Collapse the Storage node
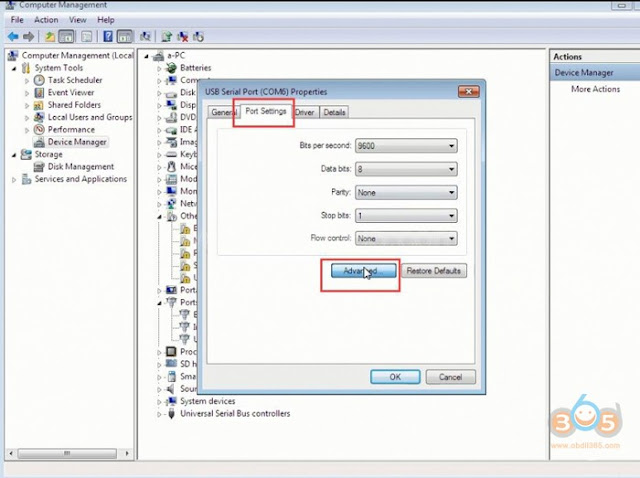The width and height of the screenshot is (640, 478). (x=14, y=155)
